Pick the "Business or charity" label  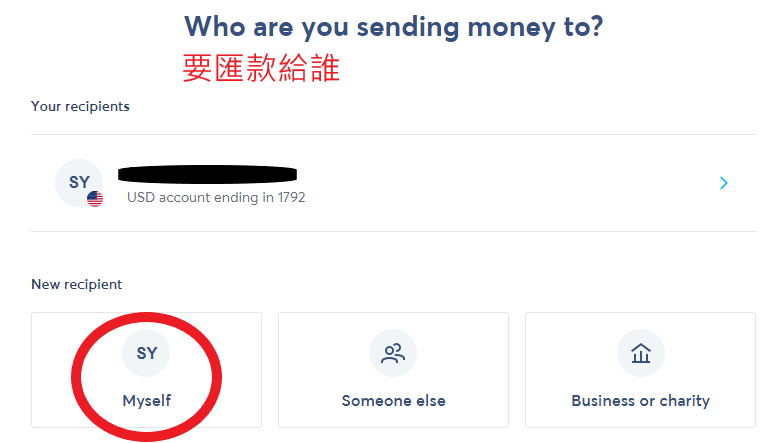click(640, 400)
